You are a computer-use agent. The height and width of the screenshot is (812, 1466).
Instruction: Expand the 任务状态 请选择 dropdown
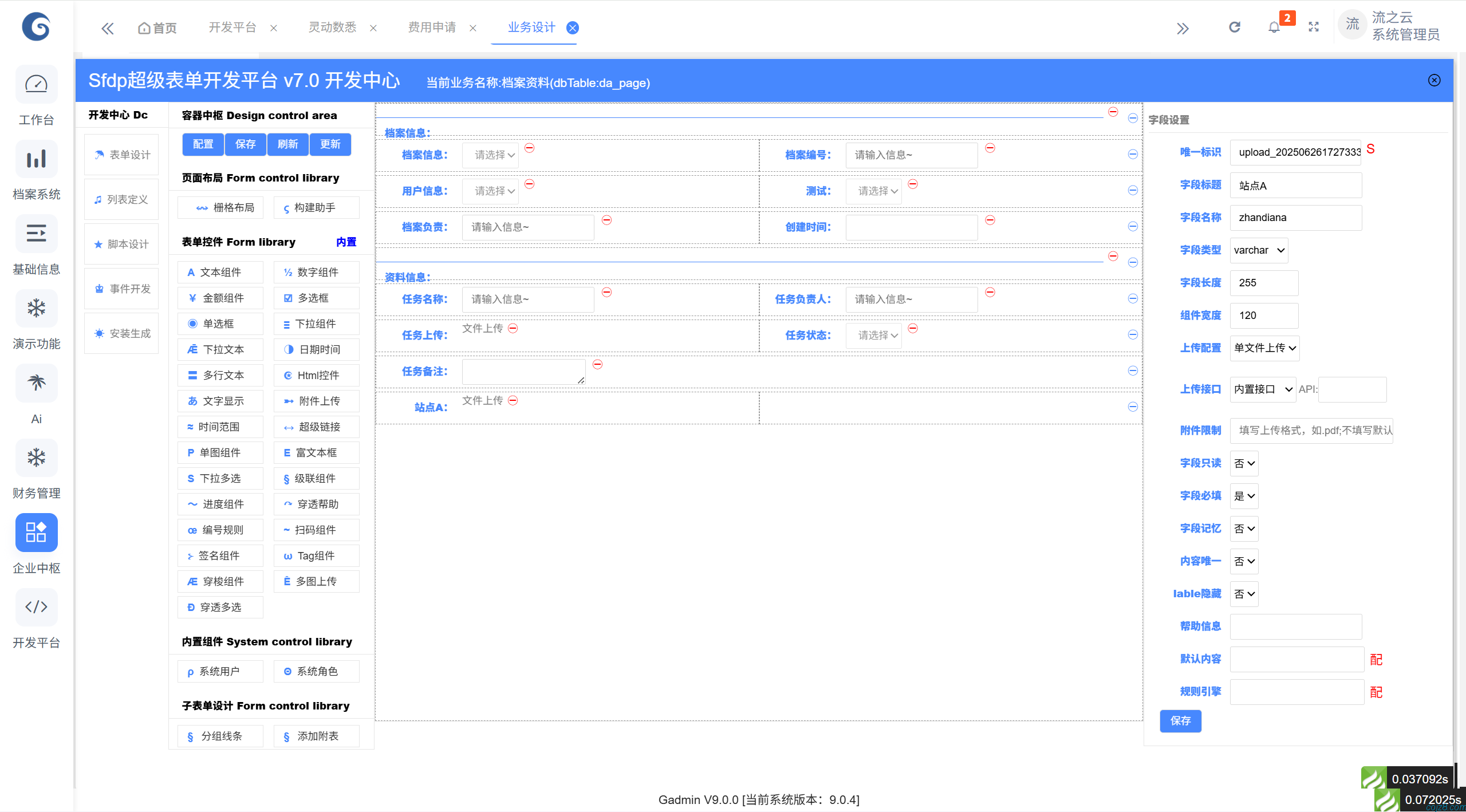tap(873, 335)
